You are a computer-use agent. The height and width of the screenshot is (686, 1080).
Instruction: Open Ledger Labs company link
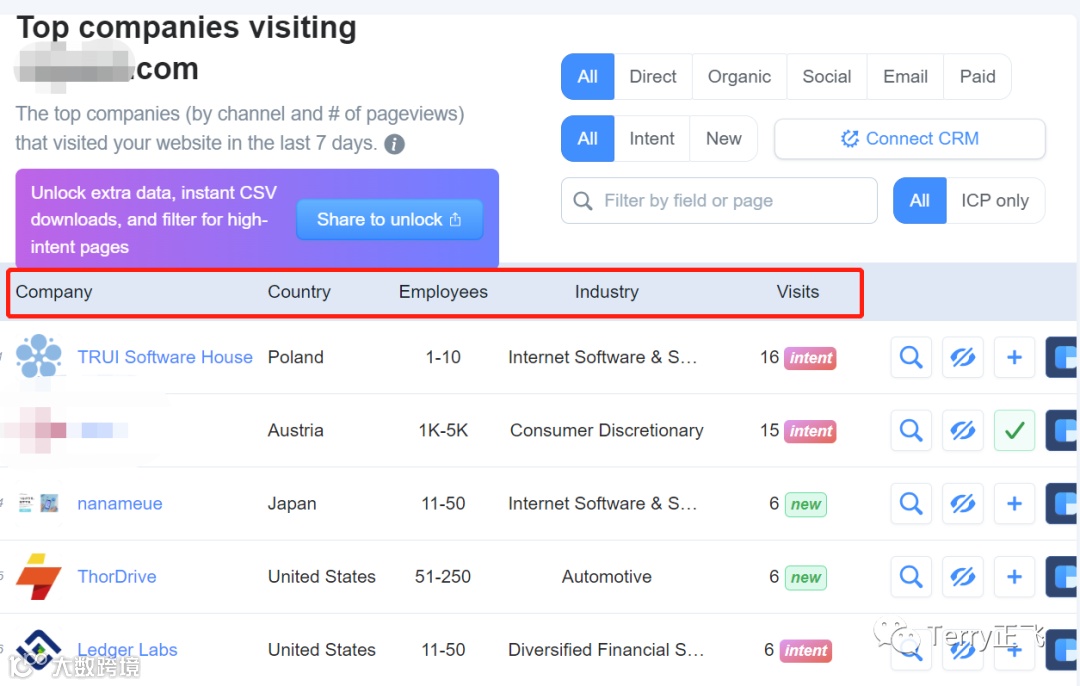point(127,649)
